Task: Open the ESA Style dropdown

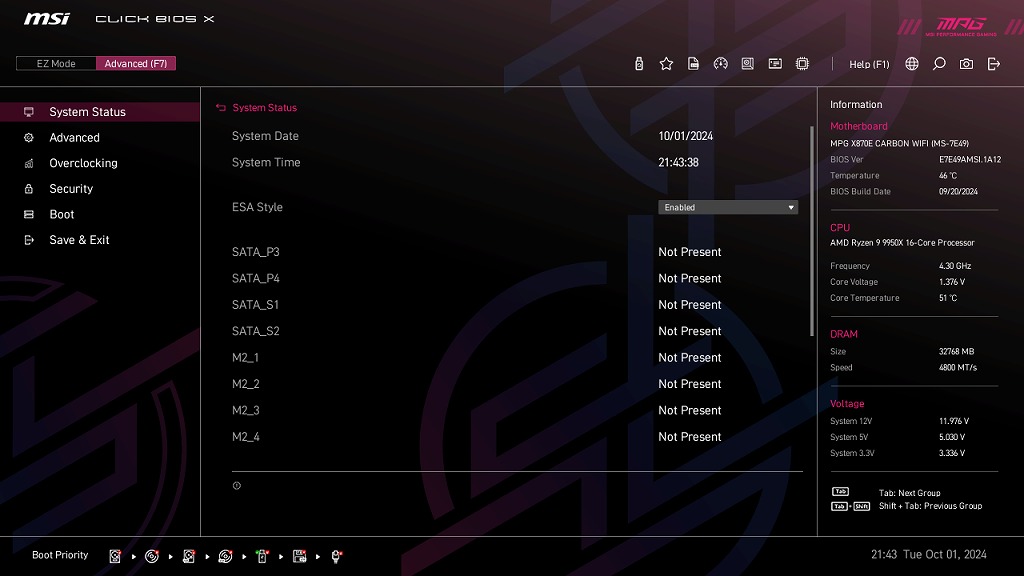Action: (x=728, y=207)
